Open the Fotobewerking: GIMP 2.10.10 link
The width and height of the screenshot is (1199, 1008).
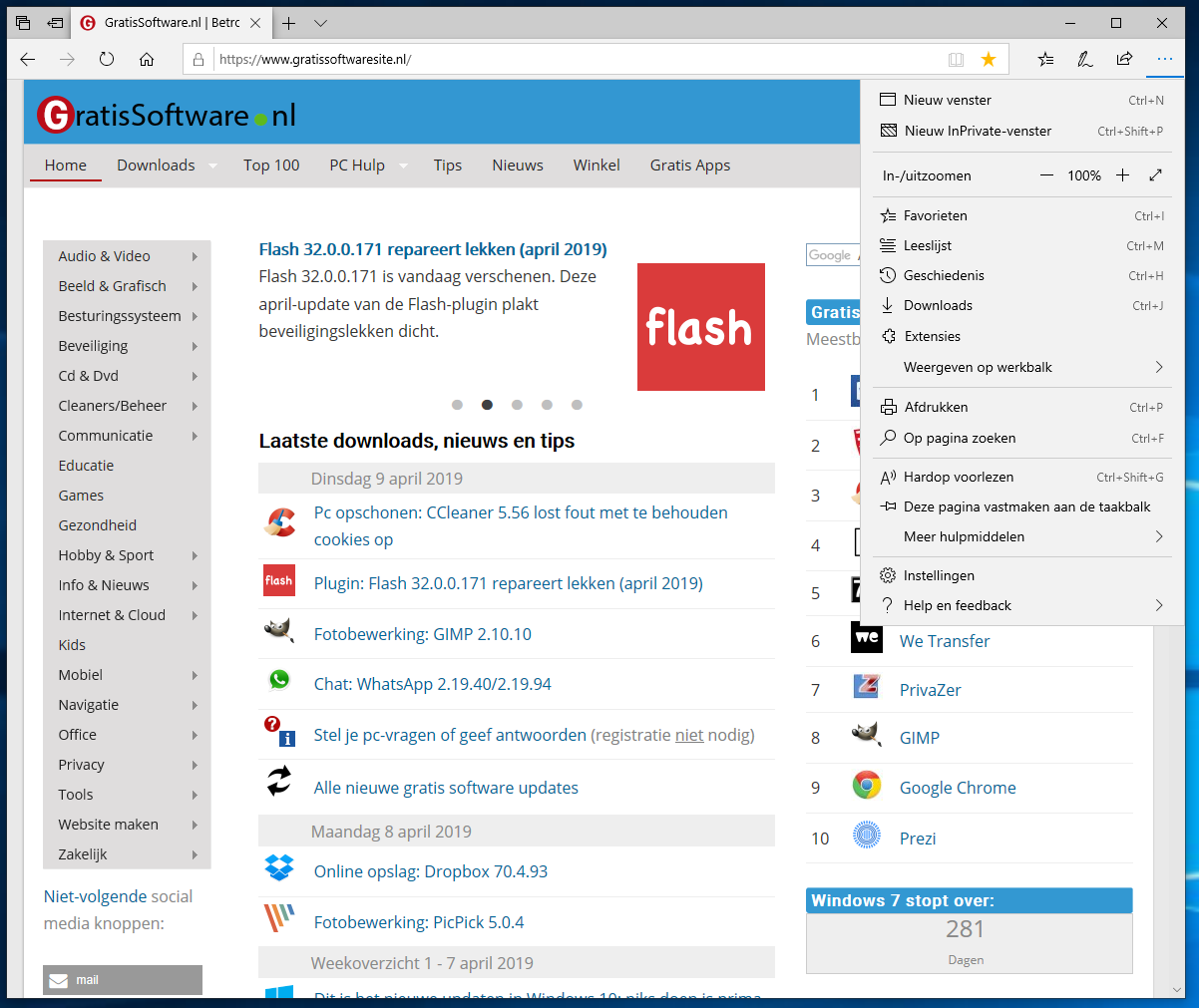(x=422, y=634)
